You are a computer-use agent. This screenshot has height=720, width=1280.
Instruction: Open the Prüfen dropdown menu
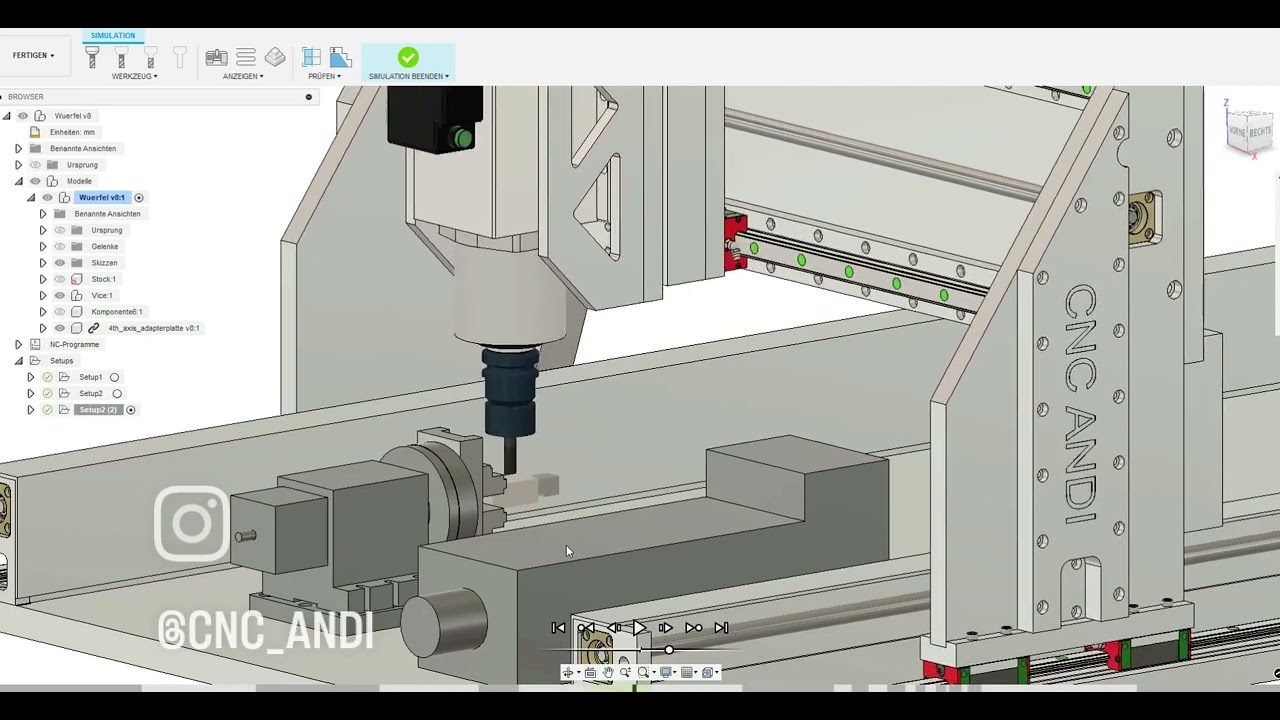(x=325, y=77)
